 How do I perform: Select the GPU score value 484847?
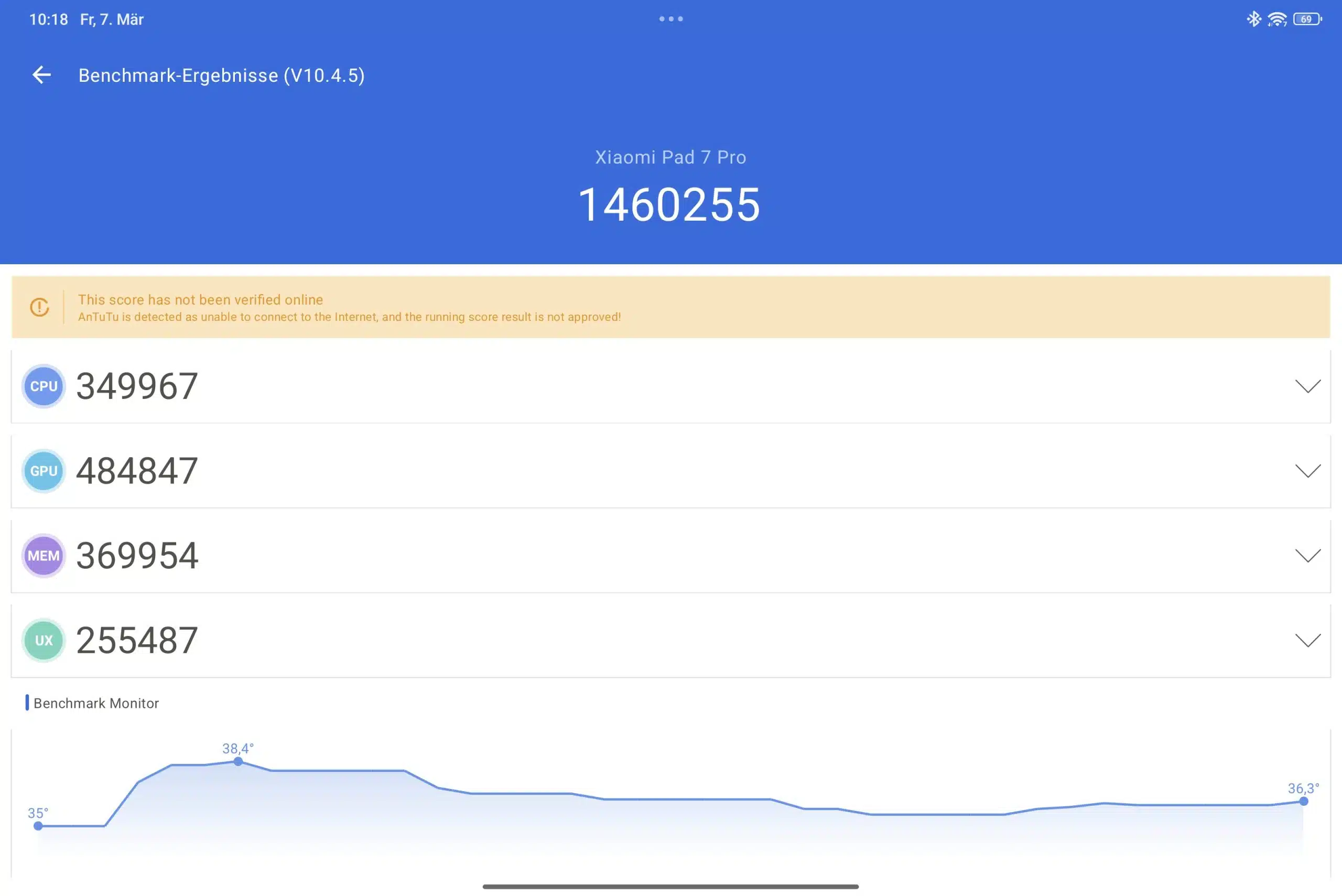click(137, 471)
